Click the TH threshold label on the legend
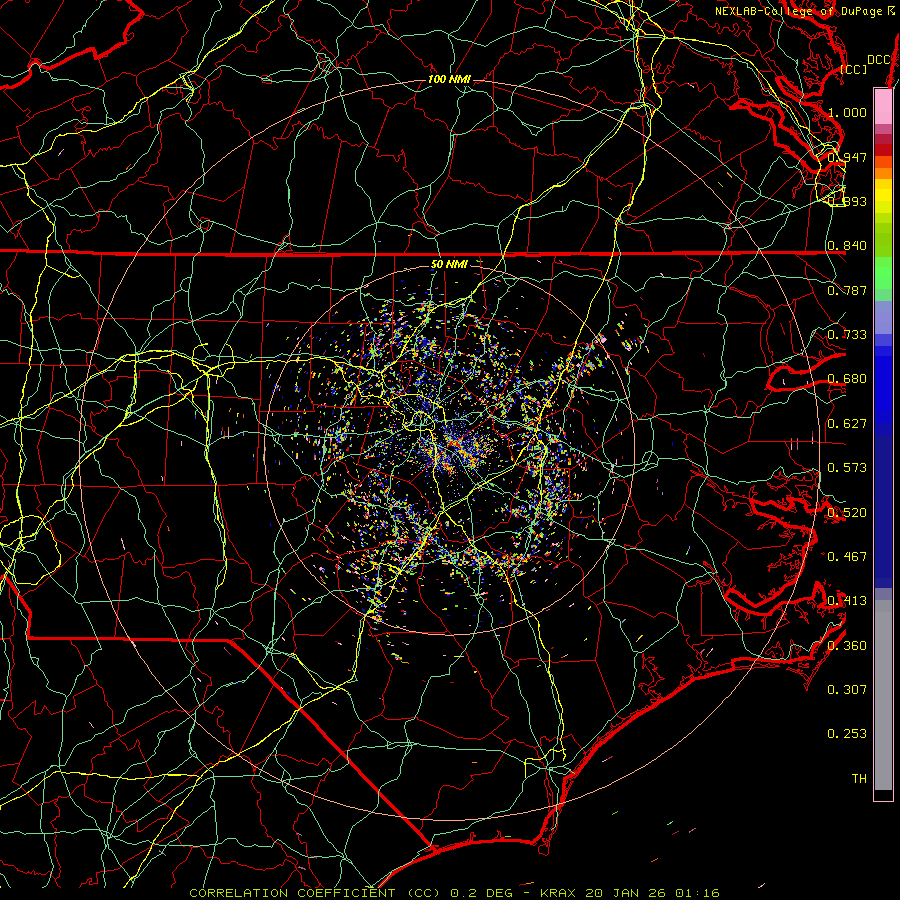Image resolution: width=900 pixels, height=900 pixels. click(x=859, y=779)
